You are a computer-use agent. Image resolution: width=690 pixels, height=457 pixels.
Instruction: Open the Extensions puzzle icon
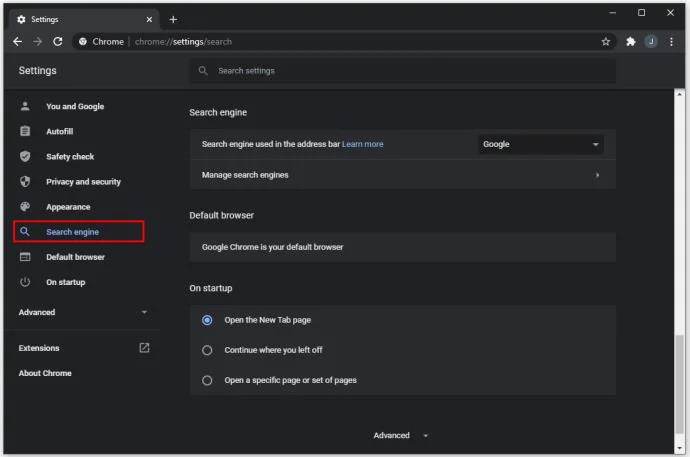tap(631, 41)
